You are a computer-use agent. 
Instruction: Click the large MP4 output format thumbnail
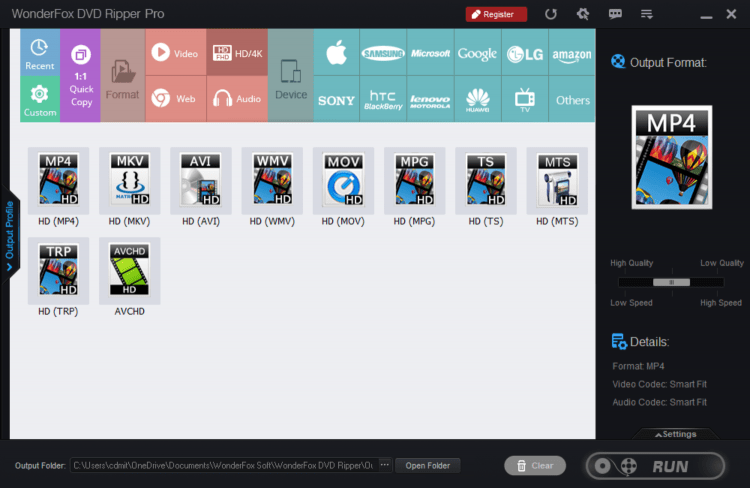point(672,157)
